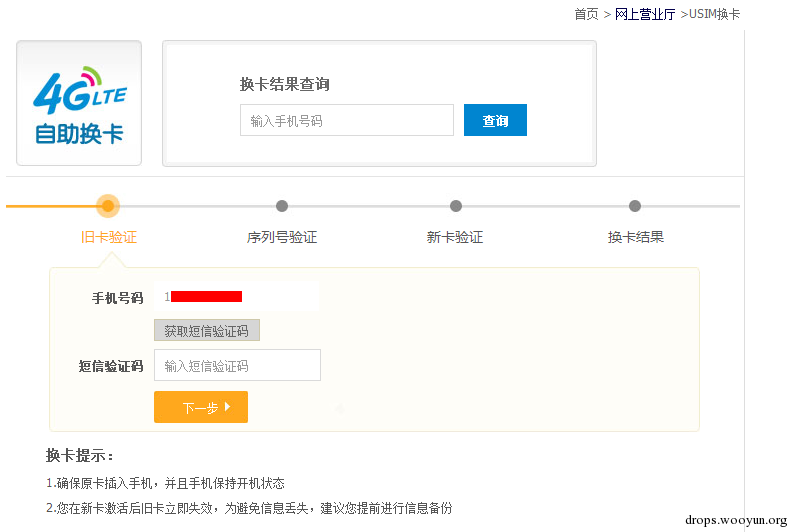Click the 获取短信验证码 button

pos(207,330)
